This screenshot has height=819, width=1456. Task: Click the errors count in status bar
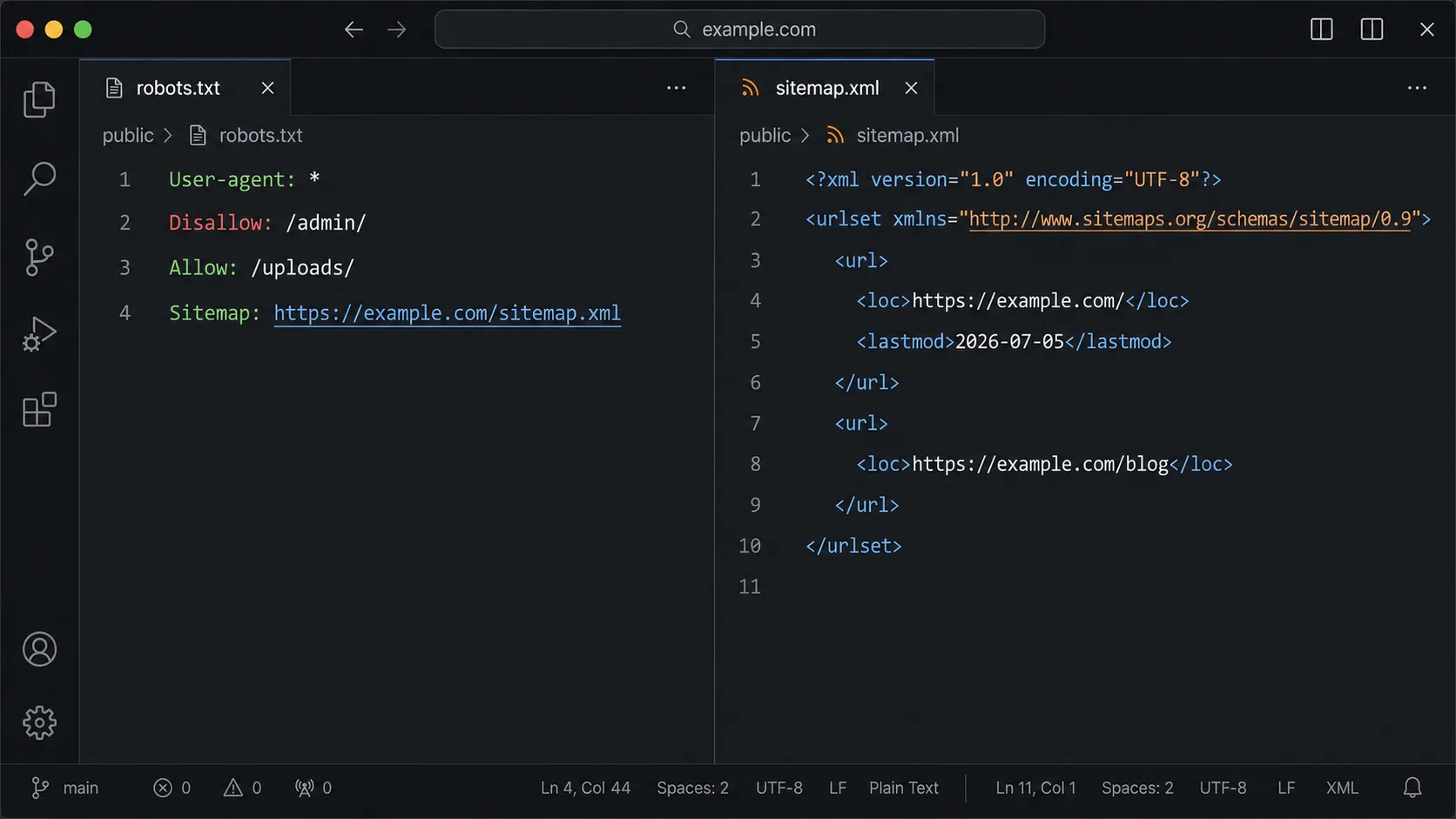pos(172,788)
